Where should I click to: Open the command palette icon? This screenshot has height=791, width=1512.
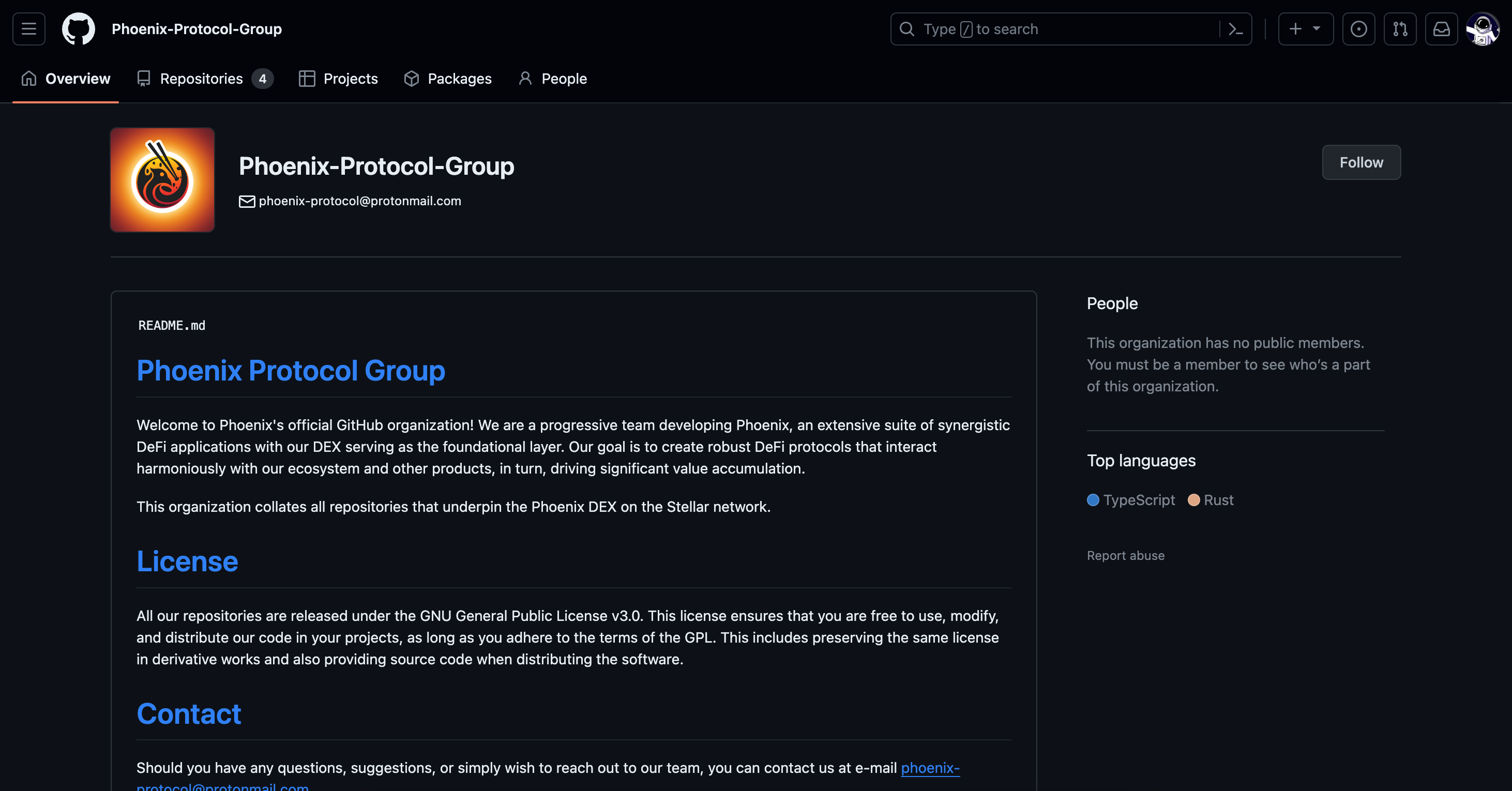(x=1235, y=29)
